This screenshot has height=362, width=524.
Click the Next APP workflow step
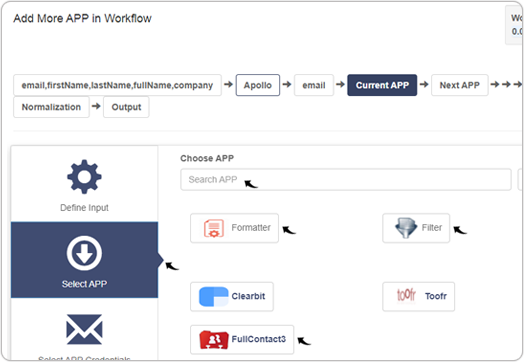point(460,85)
